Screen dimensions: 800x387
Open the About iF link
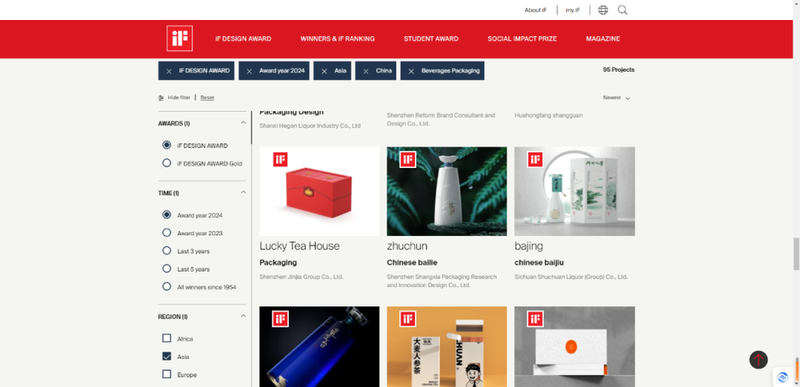[535, 10]
